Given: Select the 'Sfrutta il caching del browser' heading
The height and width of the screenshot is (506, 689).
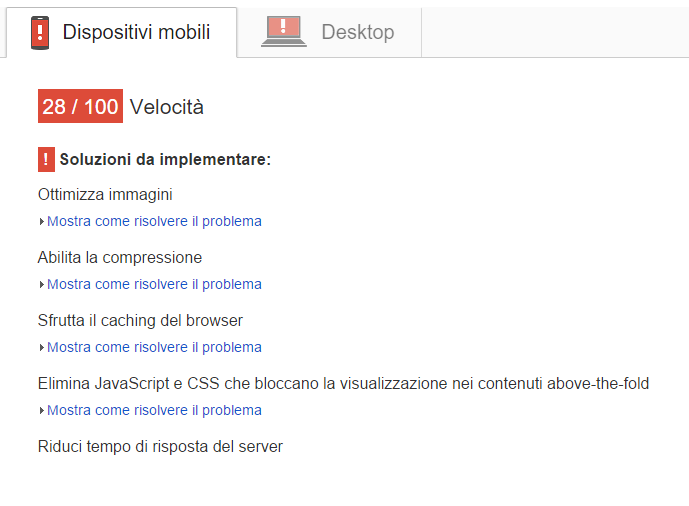Looking at the screenshot, I should [x=140, y=321].
